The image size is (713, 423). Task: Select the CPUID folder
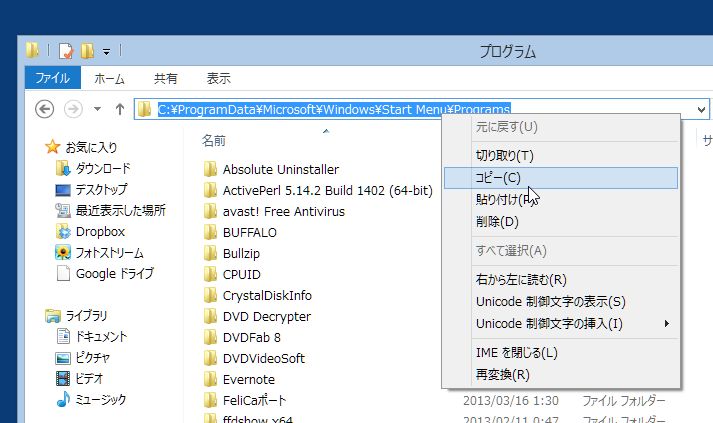tap(241, 275)
